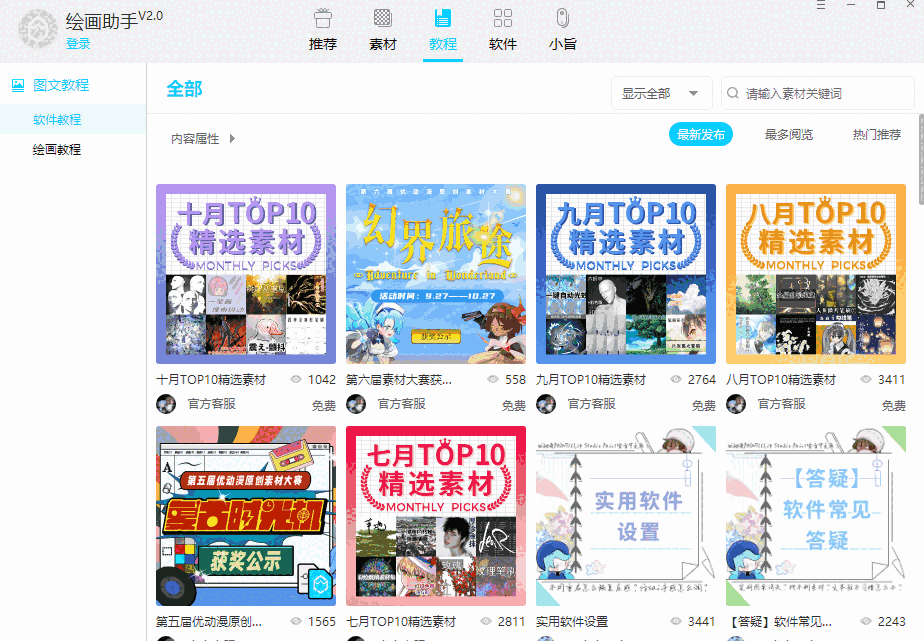This screenshot has height=641, width=924.
Task: Switch to the 素材 tab
Action: point(382,31)
